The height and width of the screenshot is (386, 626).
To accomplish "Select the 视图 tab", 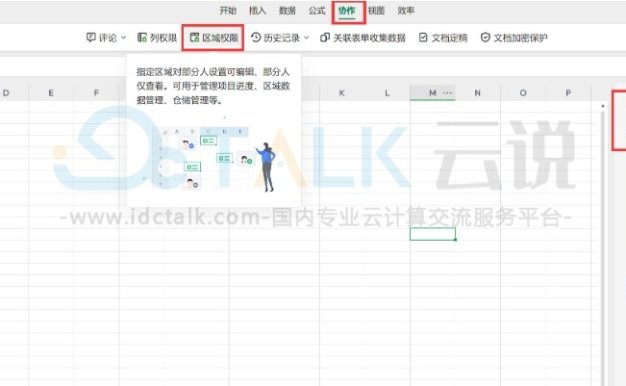I will [376, 11].
